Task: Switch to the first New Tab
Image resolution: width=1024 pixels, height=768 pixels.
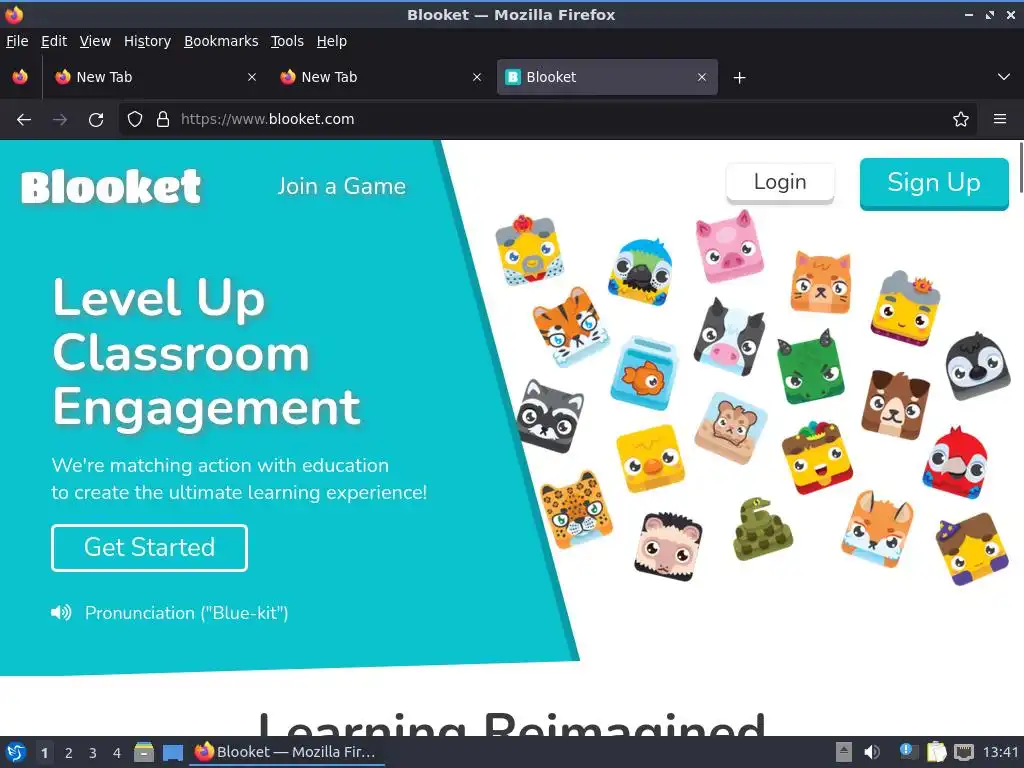Action: click(157, 77)
